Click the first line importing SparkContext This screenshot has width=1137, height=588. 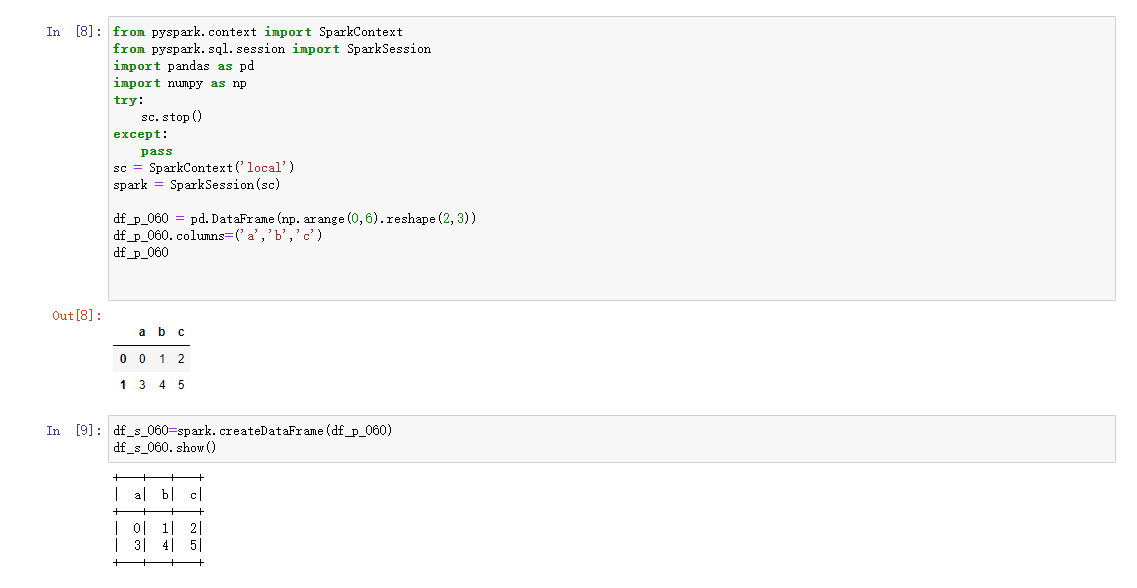(258, 32)
